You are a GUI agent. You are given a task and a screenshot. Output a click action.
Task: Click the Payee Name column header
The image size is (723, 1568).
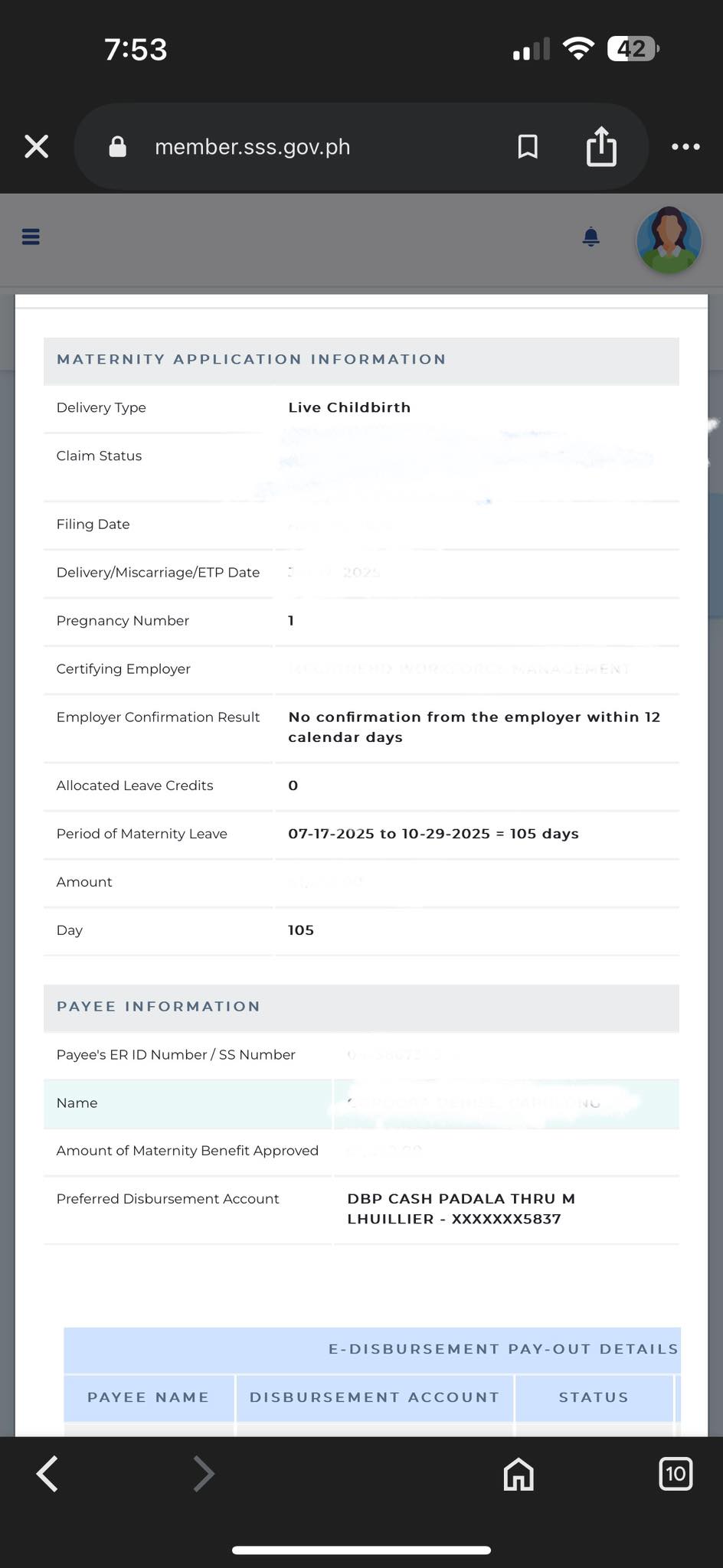coord(149,1396)
